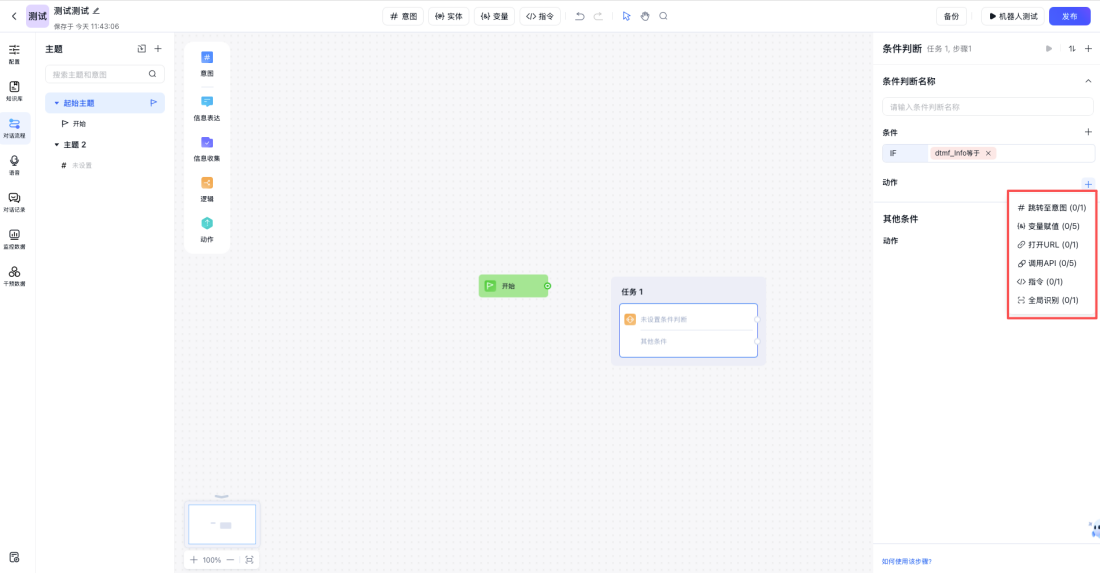Add a new topic with plus icon
This screenshot has width=1100, height=573.
158,48
